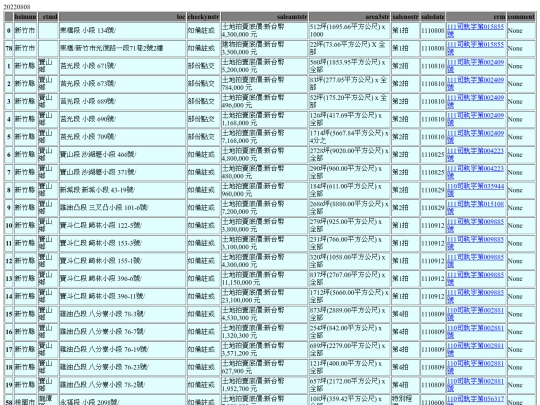Viewport: 540px width, 405px height.
Task: Select the 20220808 date text above the table
Action: click(17, 7)
